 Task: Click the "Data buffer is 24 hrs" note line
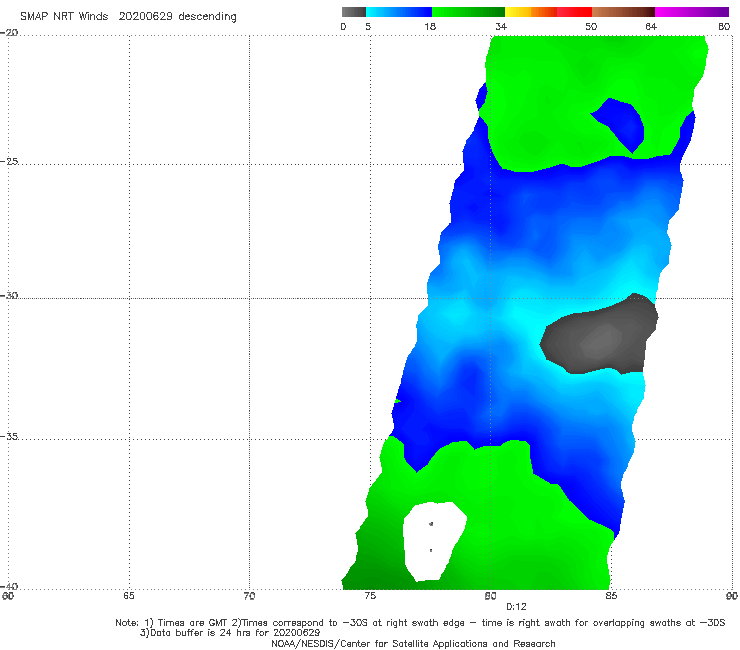click(x=230, y=633)
